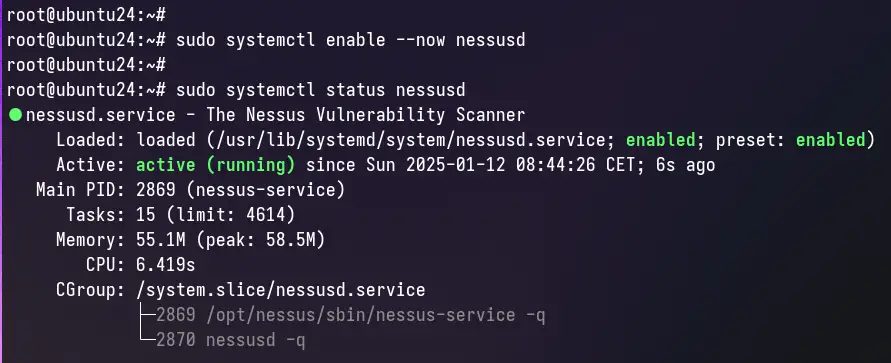Image resolution: width=891 pixels, height=363 pixels.
Task: Click the Memory 55.1M value
Action: click(x=161, y=240)
